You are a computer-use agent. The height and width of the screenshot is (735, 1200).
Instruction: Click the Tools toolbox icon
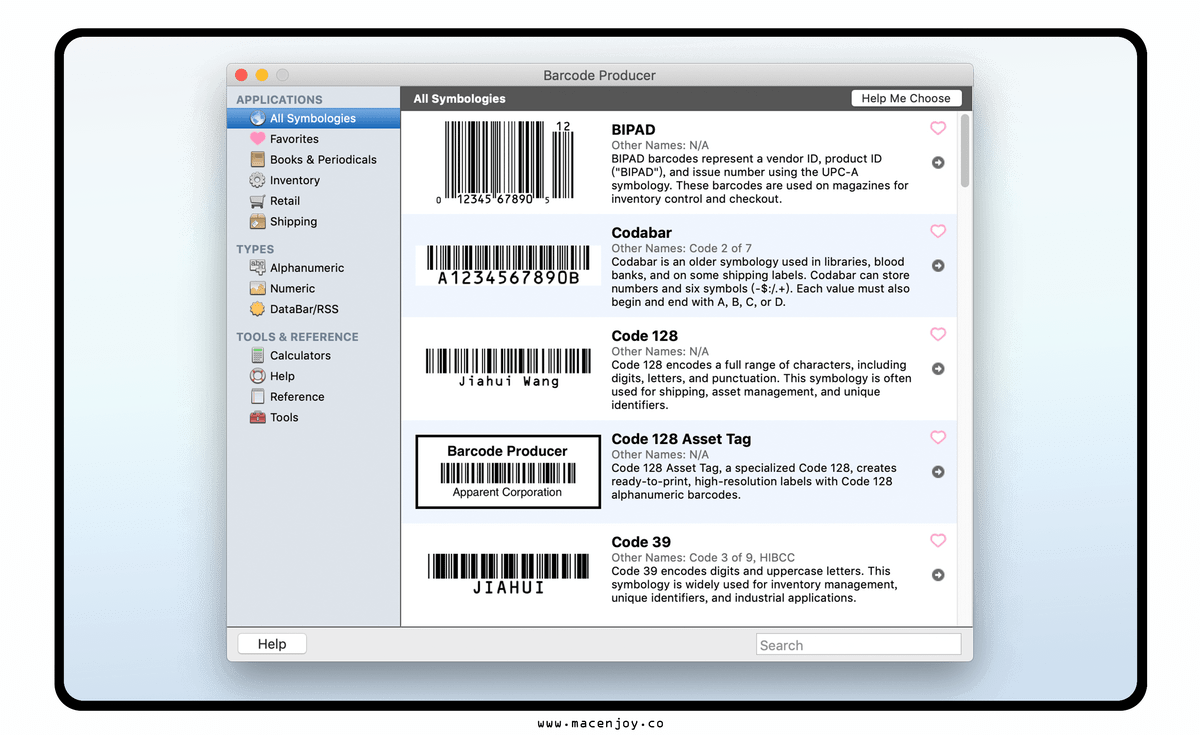257,417
